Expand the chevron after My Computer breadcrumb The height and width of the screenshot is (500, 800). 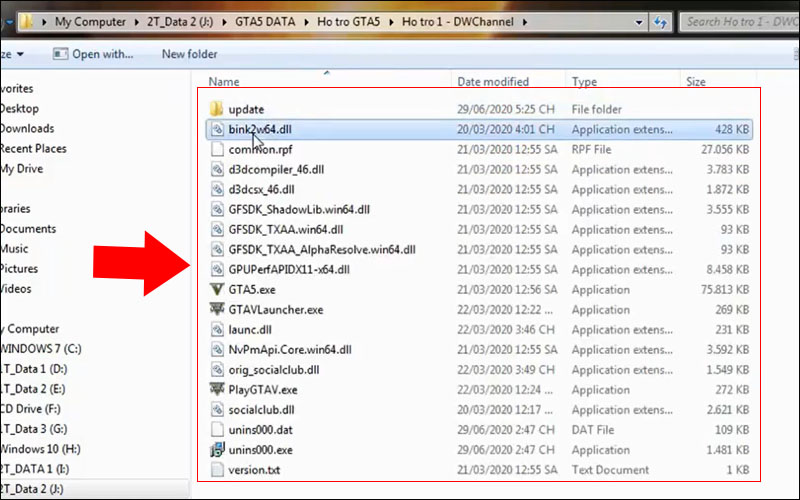tap(137, 22)
